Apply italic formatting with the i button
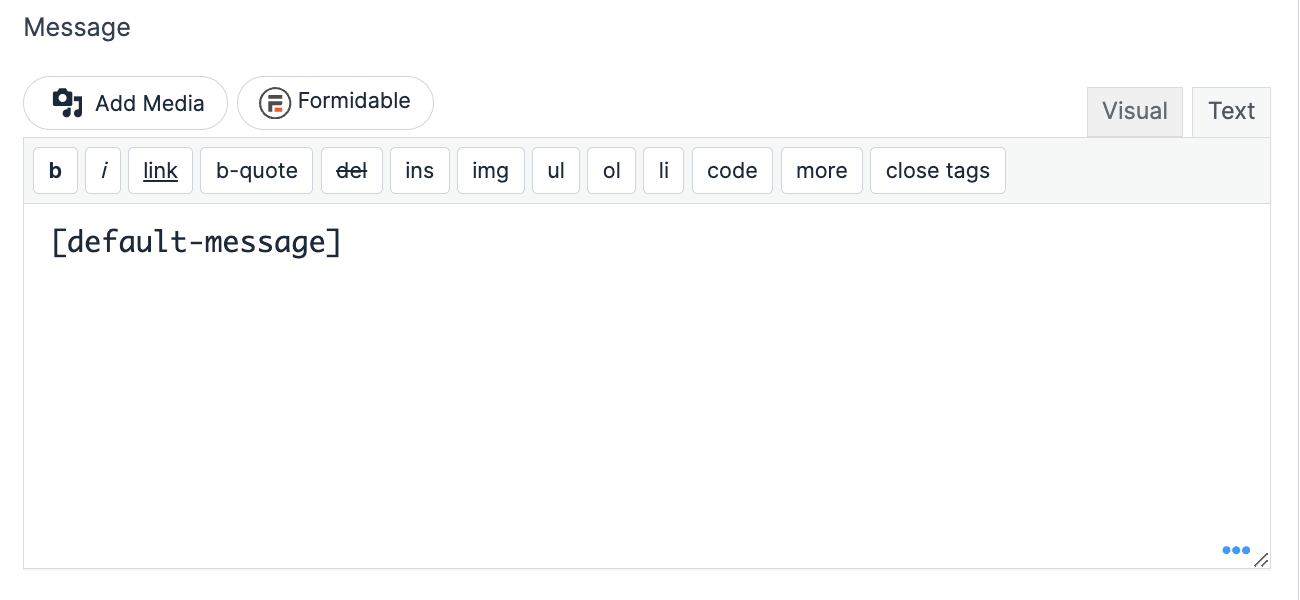The width and height of the screenshot is (1300, 600). pos(103,170)
